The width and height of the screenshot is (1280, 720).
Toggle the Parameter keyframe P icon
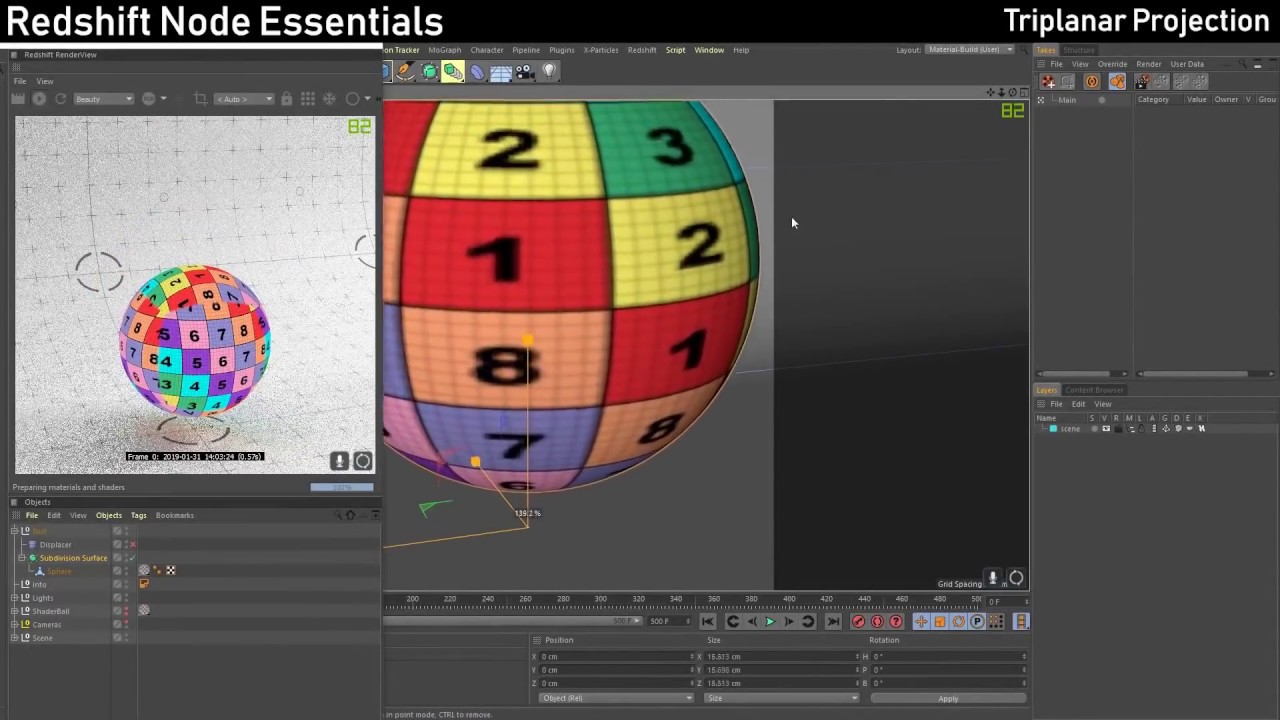977,622
